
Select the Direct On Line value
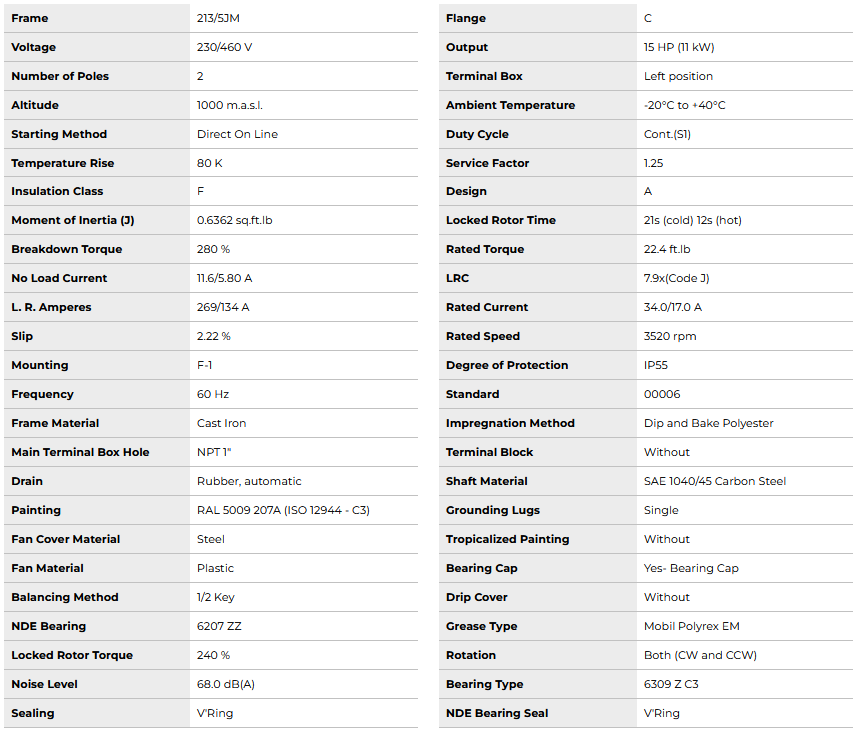click(237, 134)
